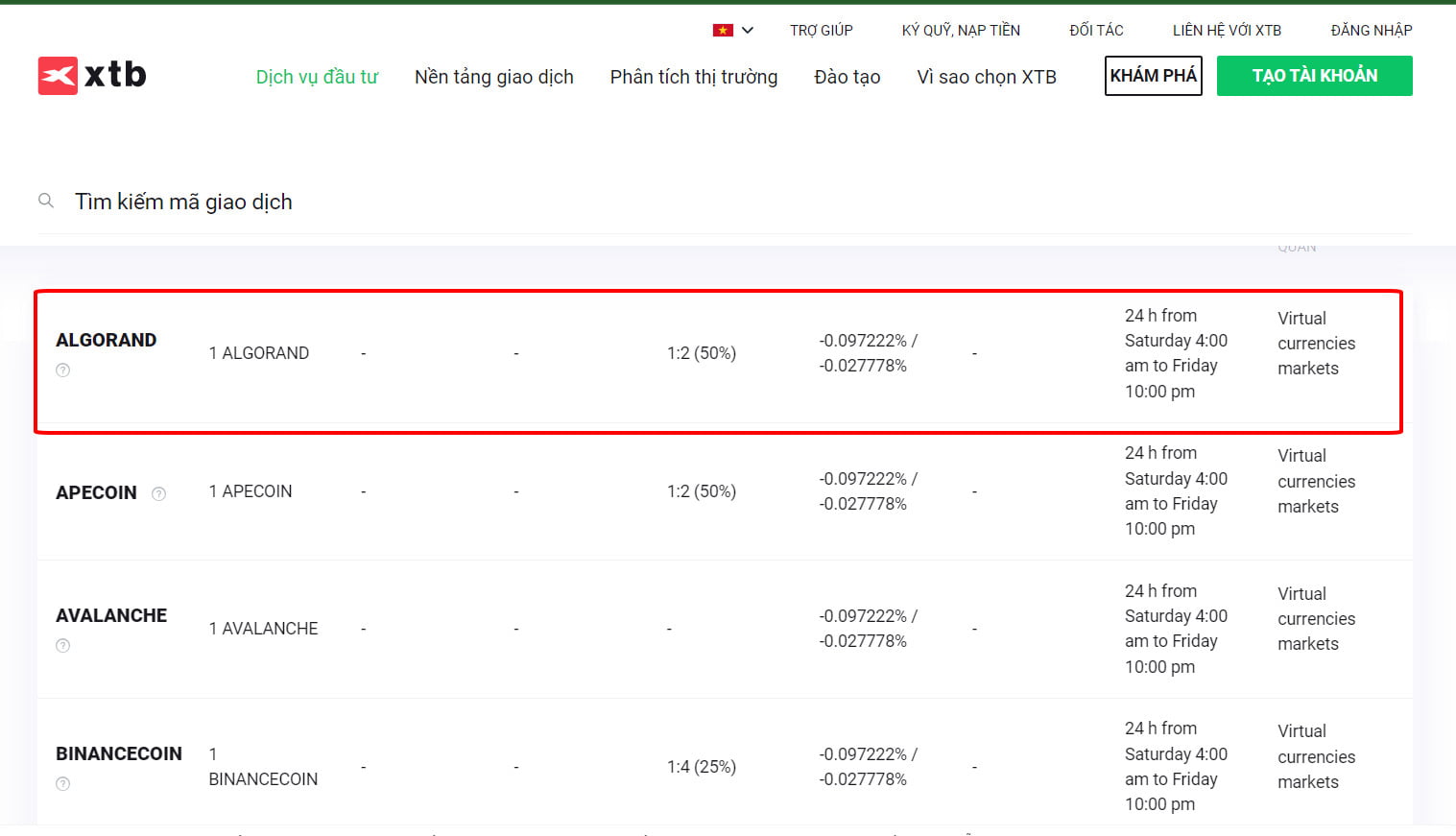Open the language dropdown chevron
The image size is (1456, 836).
tap(748, 31)
